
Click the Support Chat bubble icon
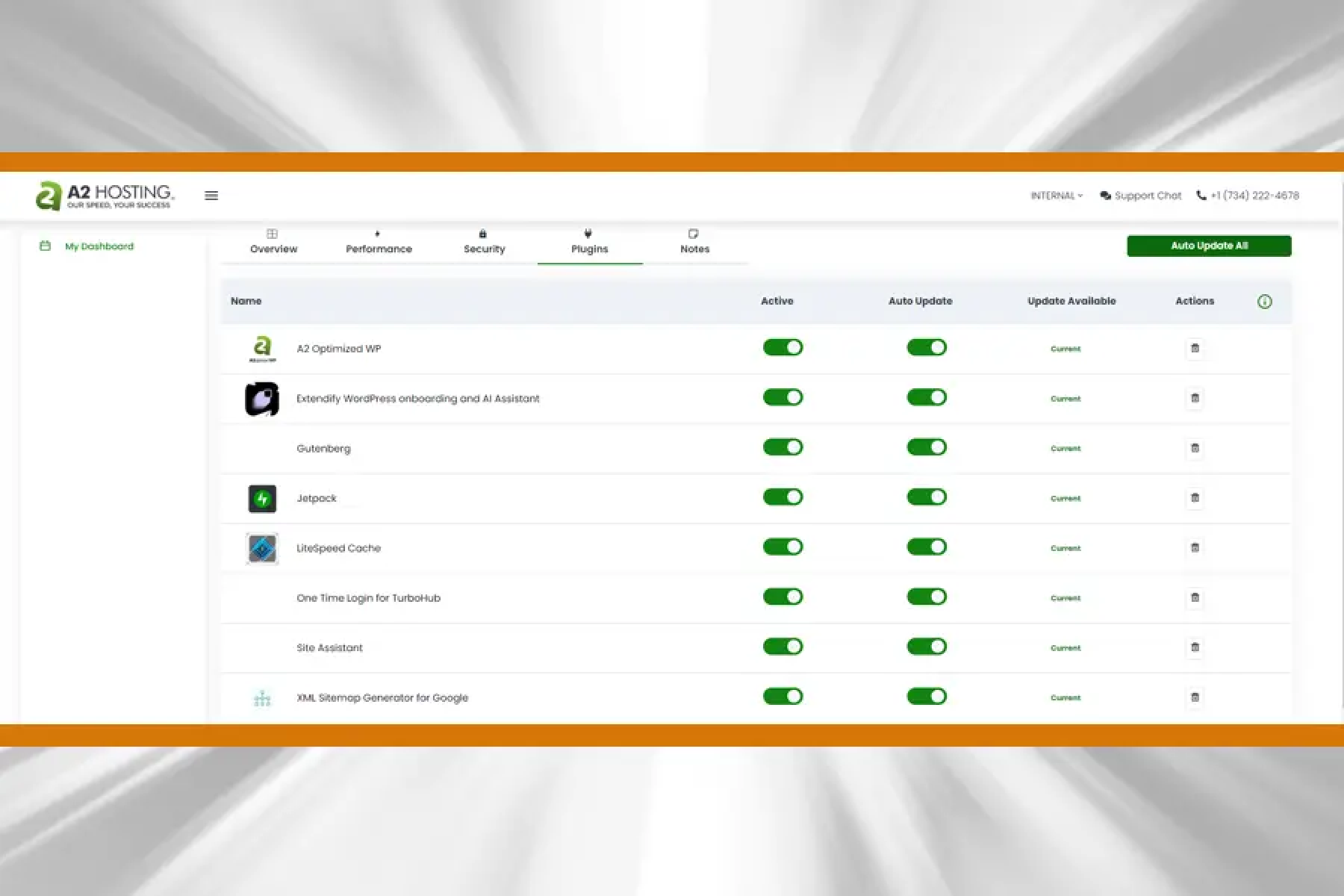point(1105,196)
